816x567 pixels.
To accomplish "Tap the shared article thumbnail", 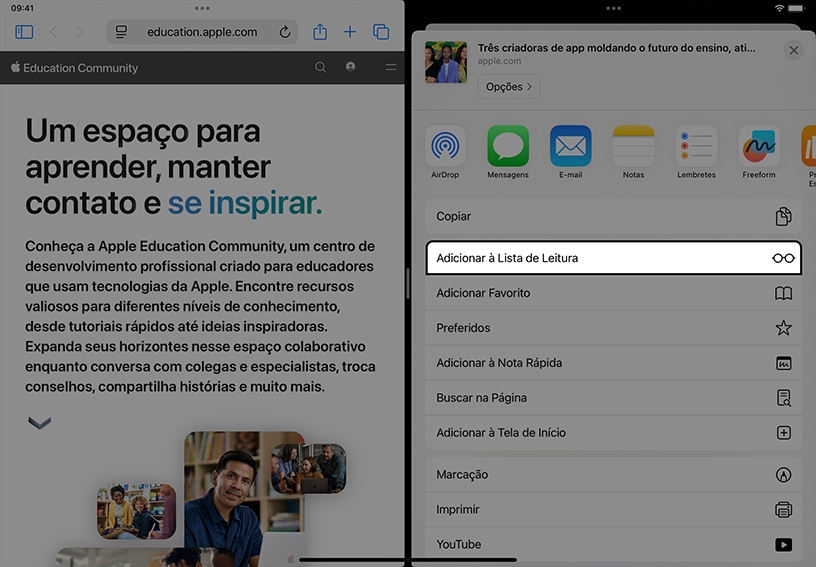I will 446,62.
